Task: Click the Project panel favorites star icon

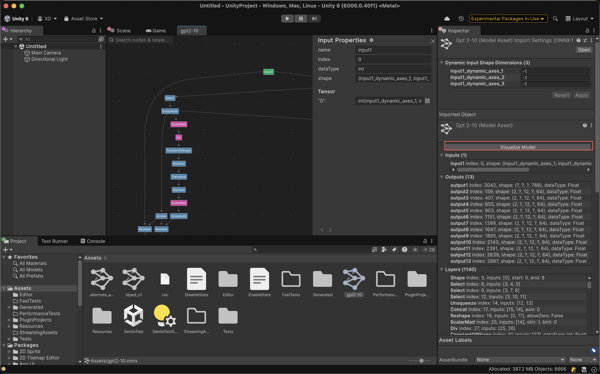Action: (x=415, y=250)
